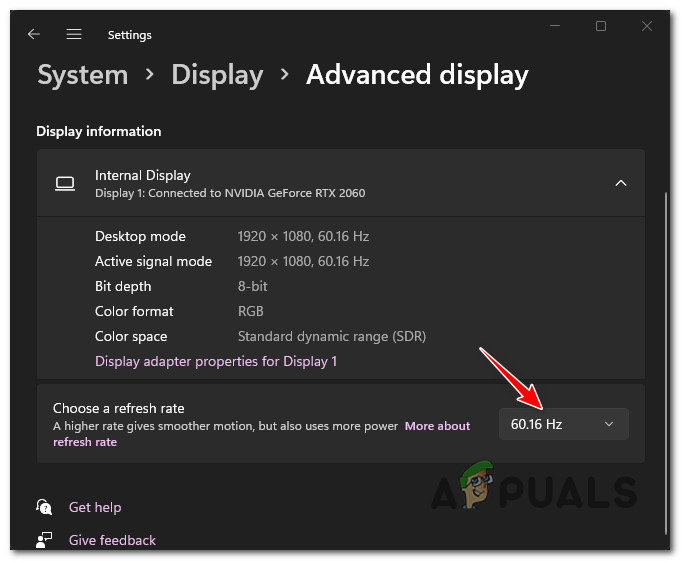Image resolution: width=681 pixels, height=561 pixels.
Task: Open the 60.16 Hz refresh rate dropdown
Action: 563,424
